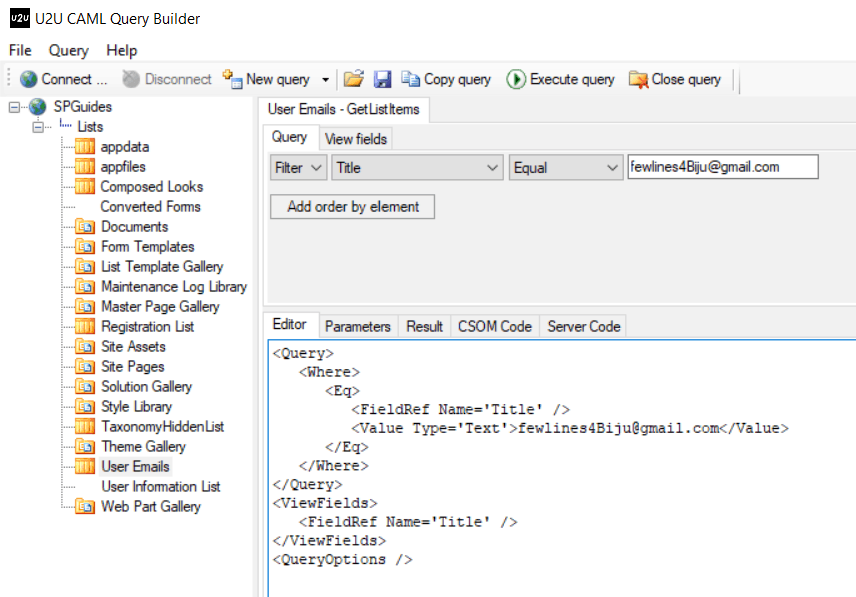Open the Filter type dropdown
The width and height of the screenshot is (856, 597).
[299, 168]
